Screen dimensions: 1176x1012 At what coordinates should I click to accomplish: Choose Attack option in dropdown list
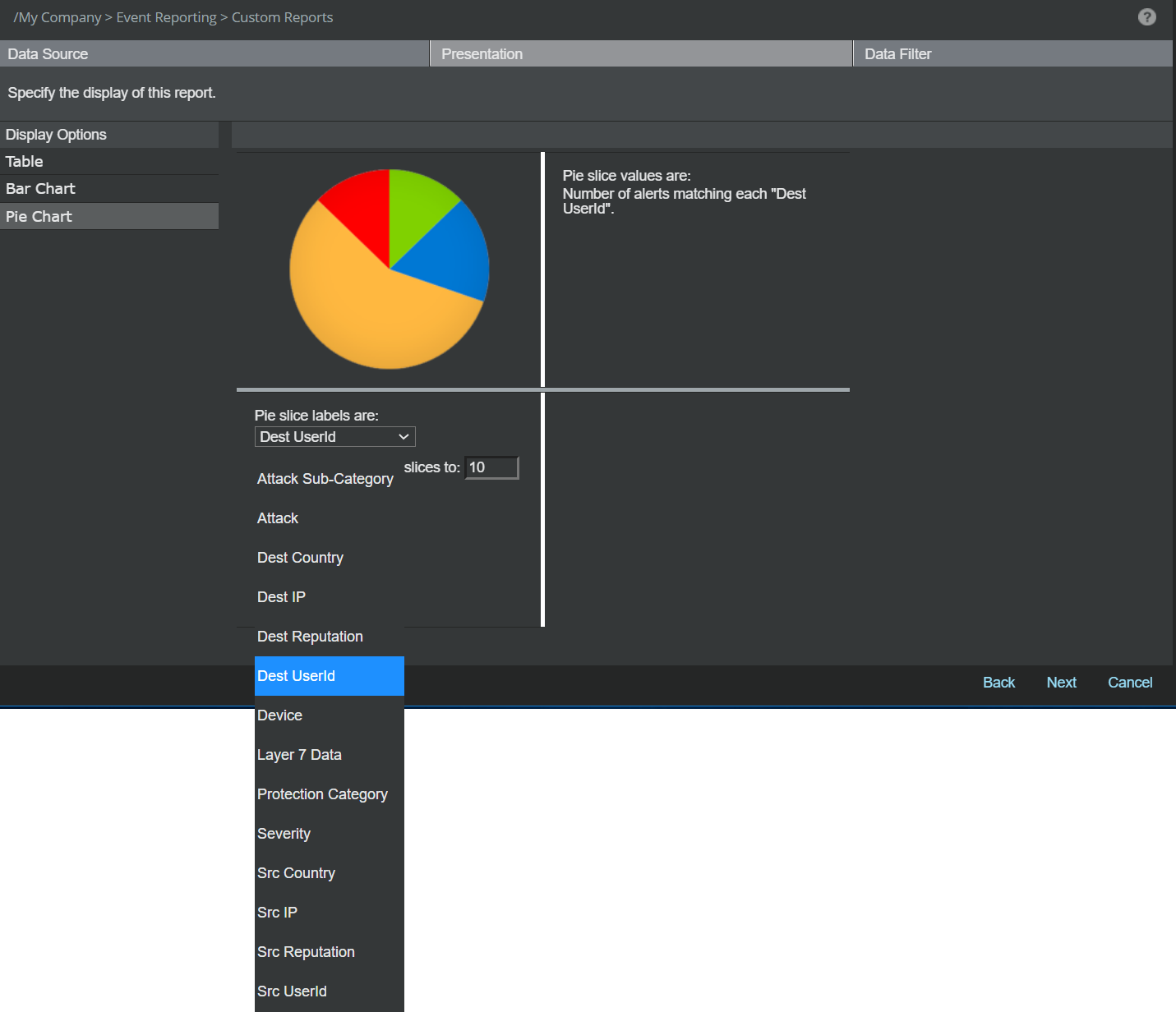(330, 518)
